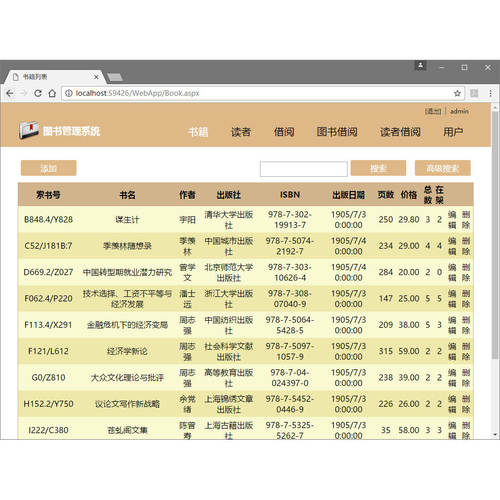Delete the F113.4/X291 book row
500x500 pixels.
coord(466,325)
